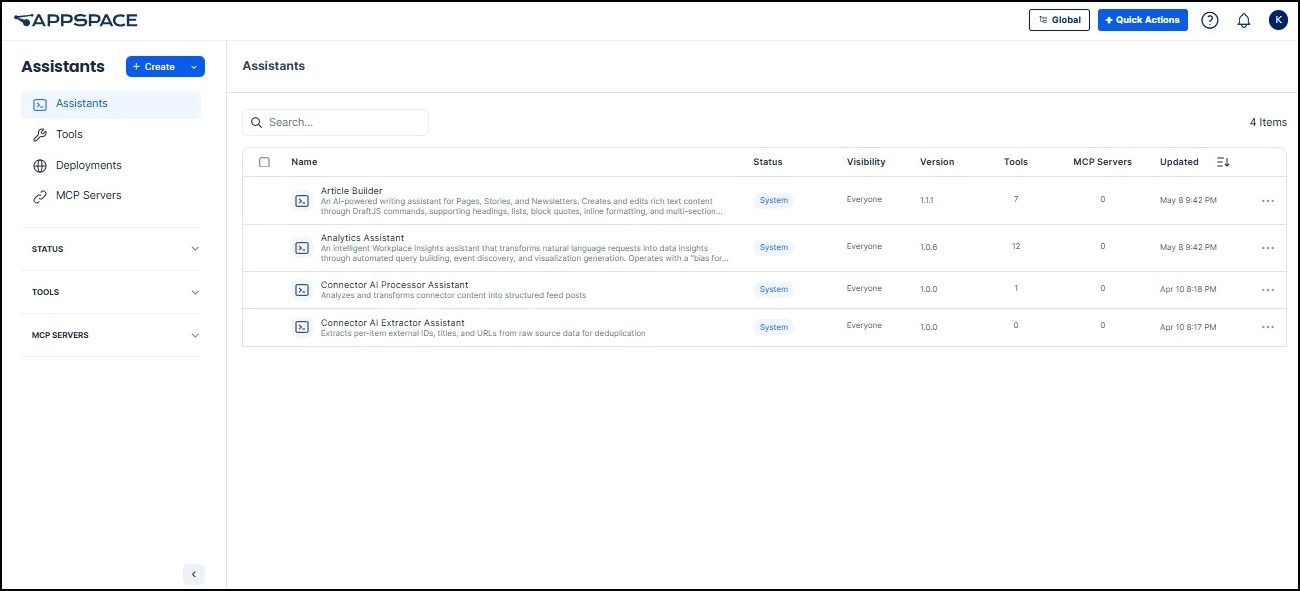Click the Appspace logo

[x=76, y=20]
